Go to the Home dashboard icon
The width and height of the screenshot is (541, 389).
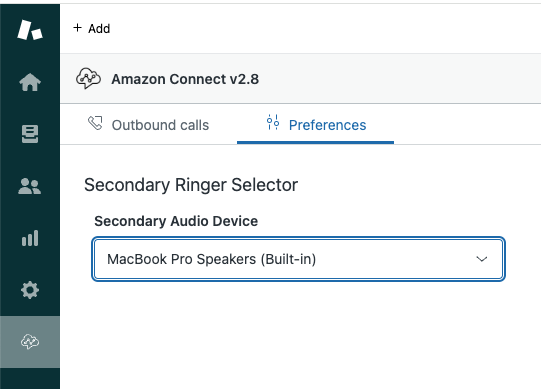pos(30,82)
